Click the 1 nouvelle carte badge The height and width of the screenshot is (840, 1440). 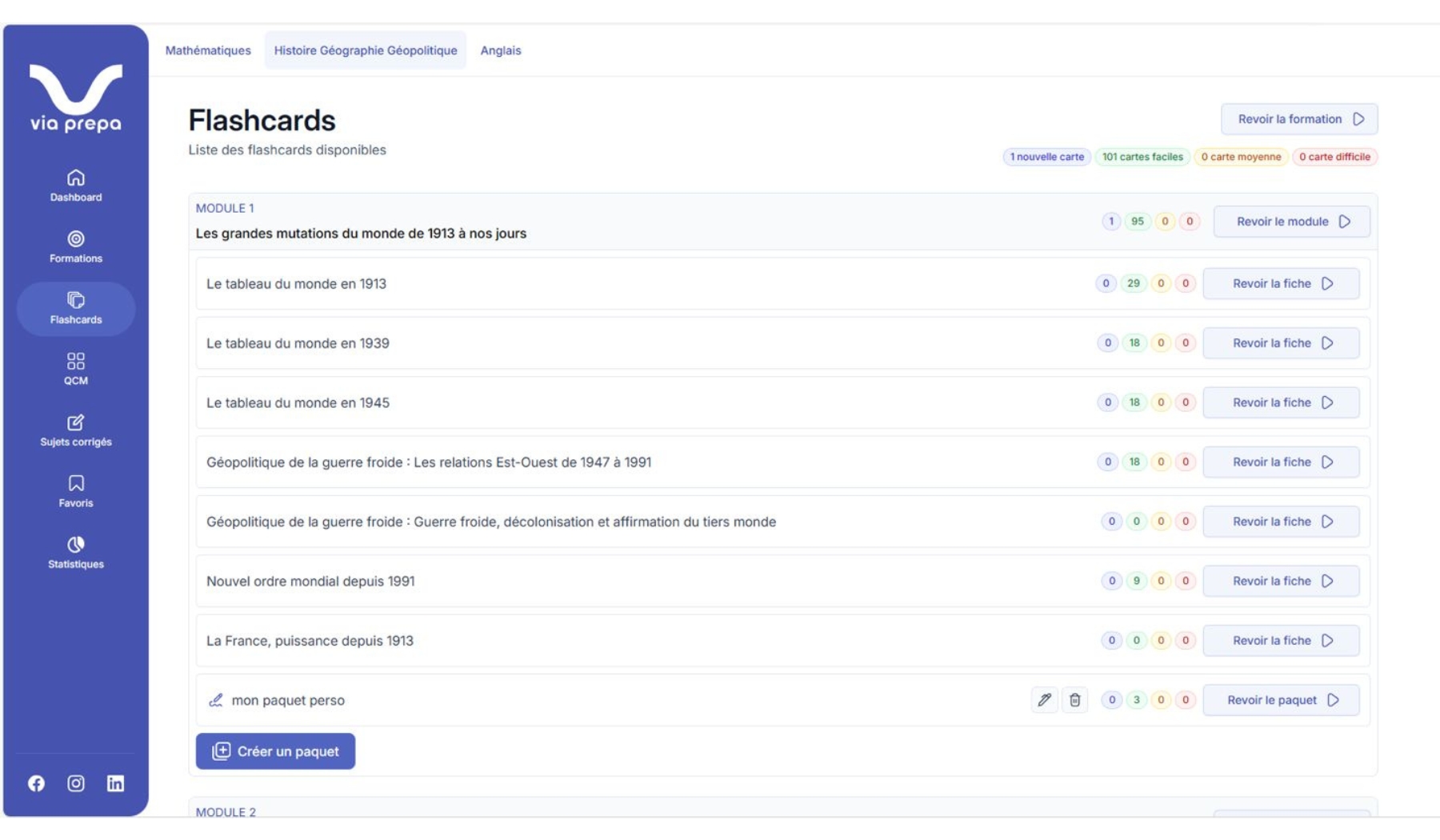[1046, 157]
